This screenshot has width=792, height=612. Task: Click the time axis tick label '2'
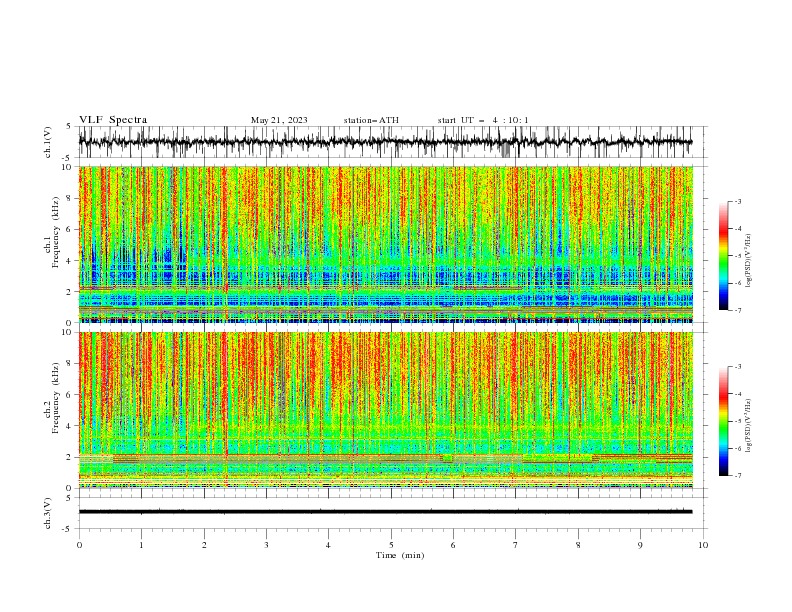click(x=204, y=545)
